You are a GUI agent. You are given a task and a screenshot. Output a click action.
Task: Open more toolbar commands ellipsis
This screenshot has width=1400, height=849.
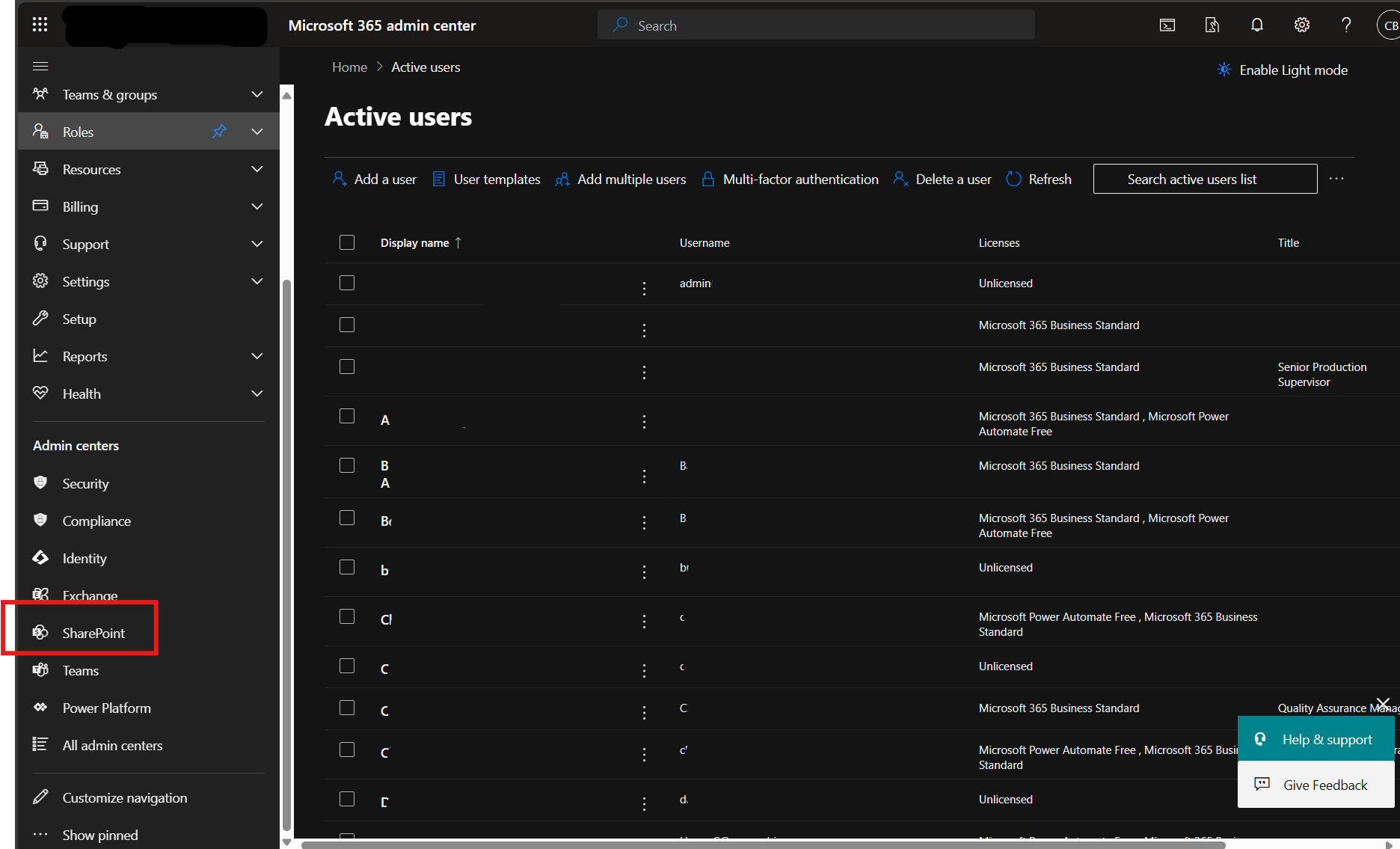coord(1336,179)
